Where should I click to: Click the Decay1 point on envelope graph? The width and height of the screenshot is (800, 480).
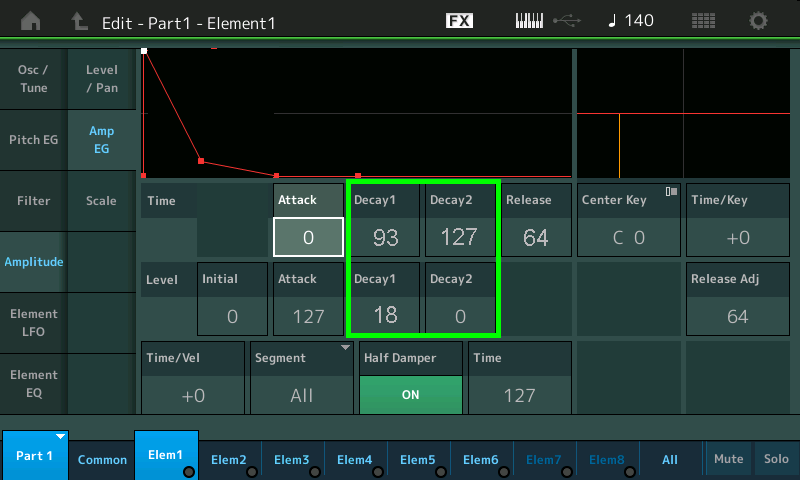point(201,161)
